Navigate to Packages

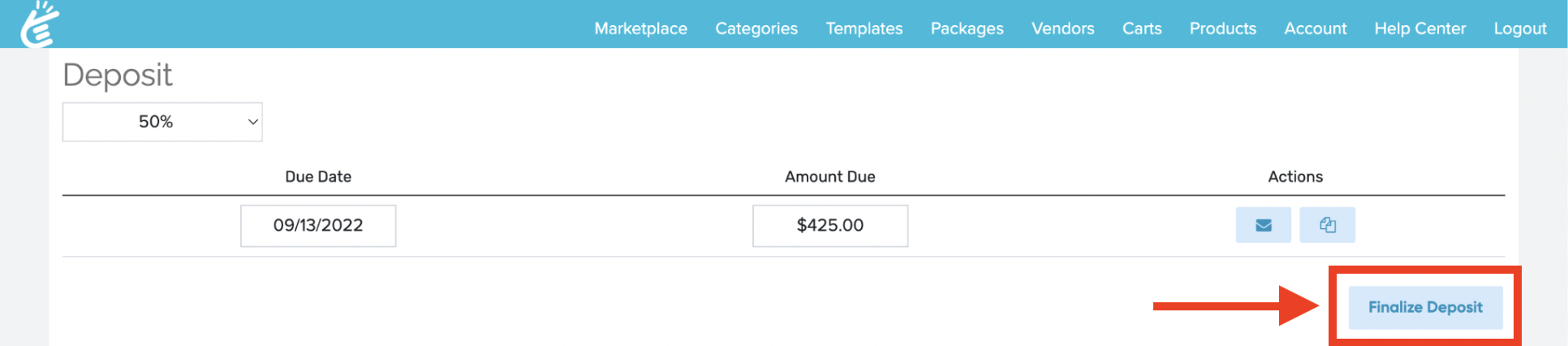(x=967, y=28)
